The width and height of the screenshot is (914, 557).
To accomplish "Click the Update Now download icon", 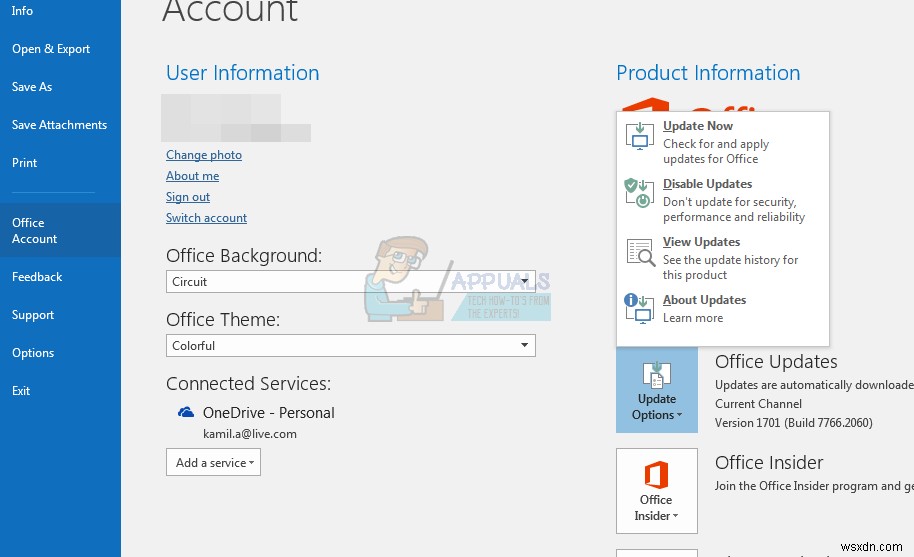I will click(x=639, y=136).
